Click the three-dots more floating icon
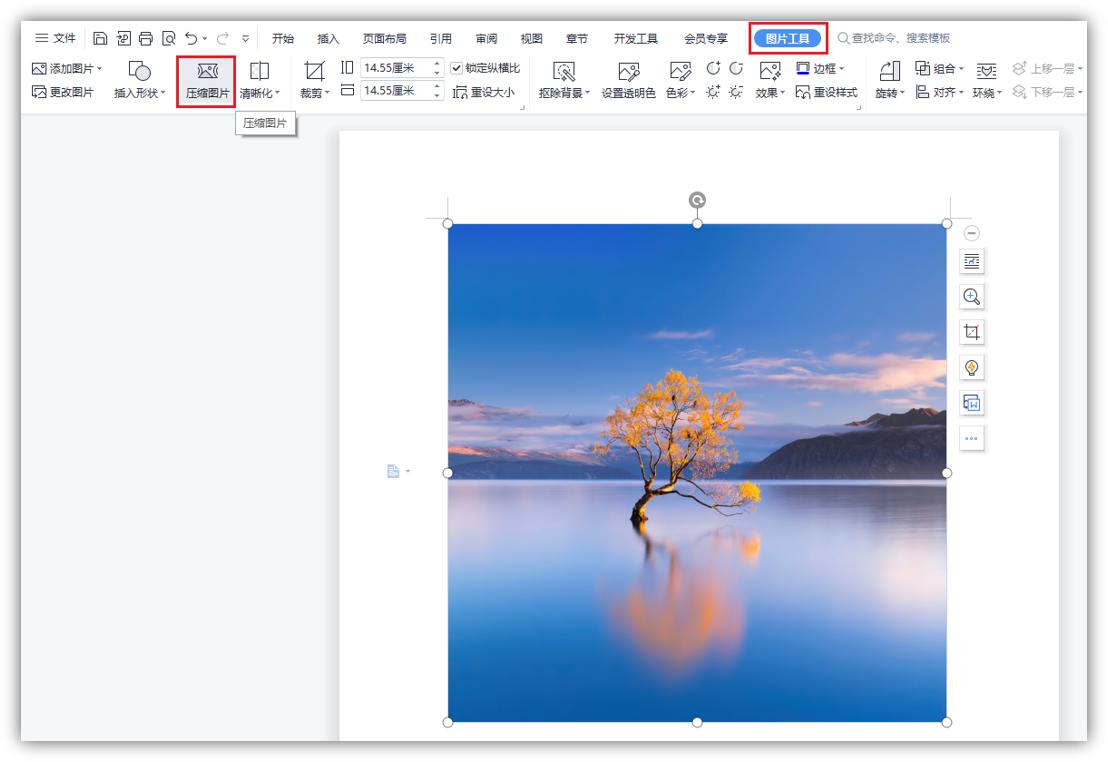The image size is (1108, 762). 972,438
